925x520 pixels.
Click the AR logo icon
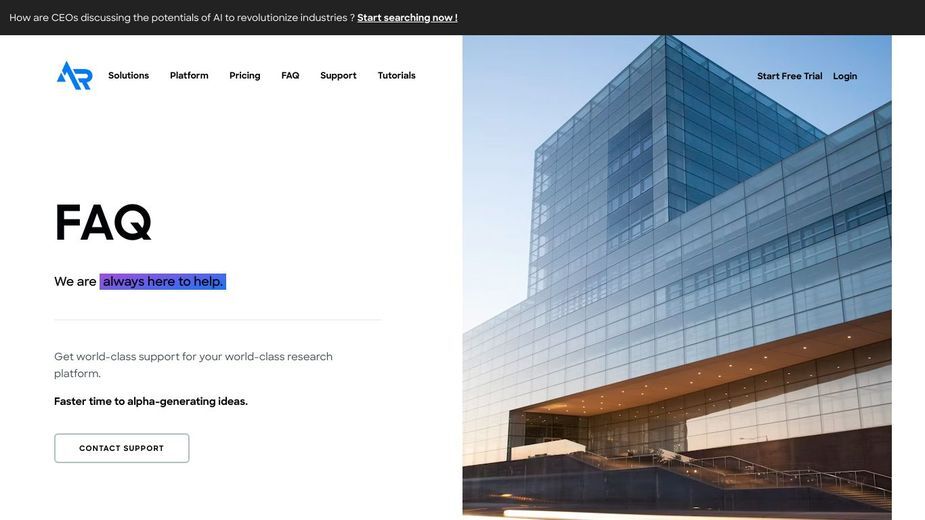[x=74, y=76]
